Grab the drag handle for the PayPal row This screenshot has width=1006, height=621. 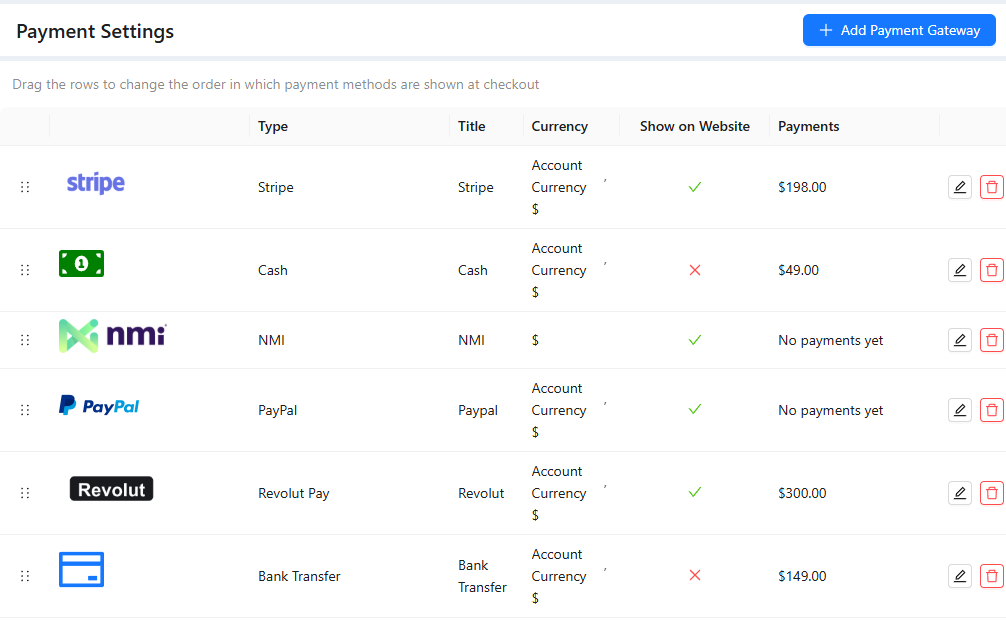point(25,410)
